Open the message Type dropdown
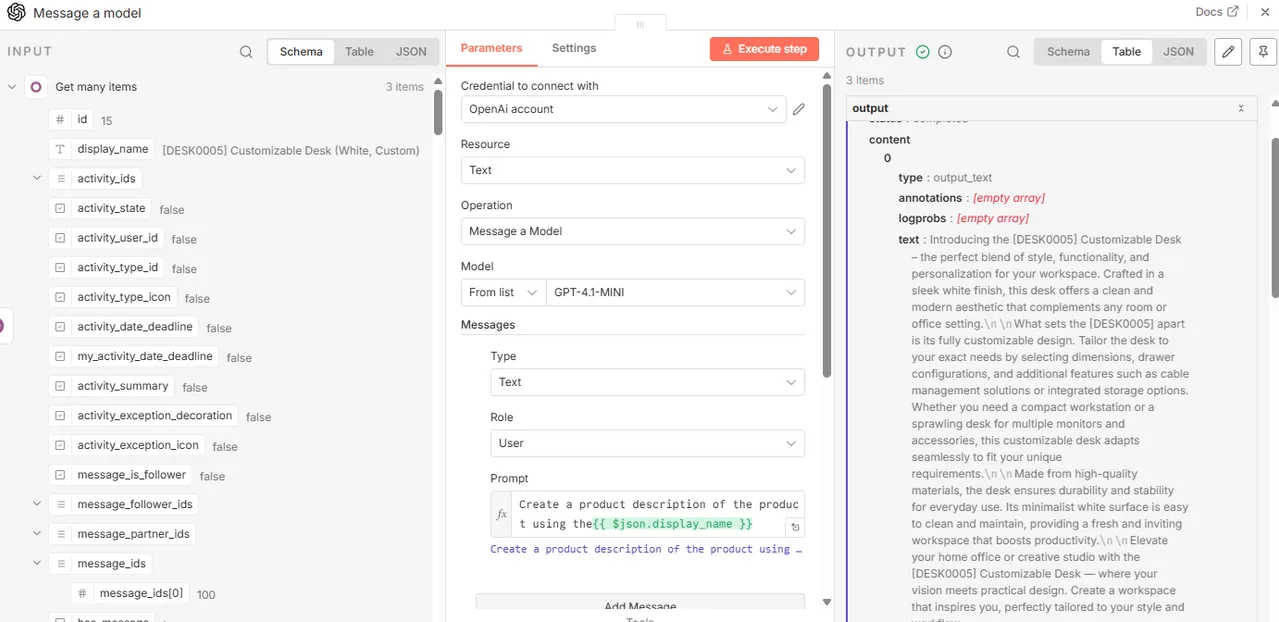Viewport: 1279px width, 622px height. tap(647, 382)
